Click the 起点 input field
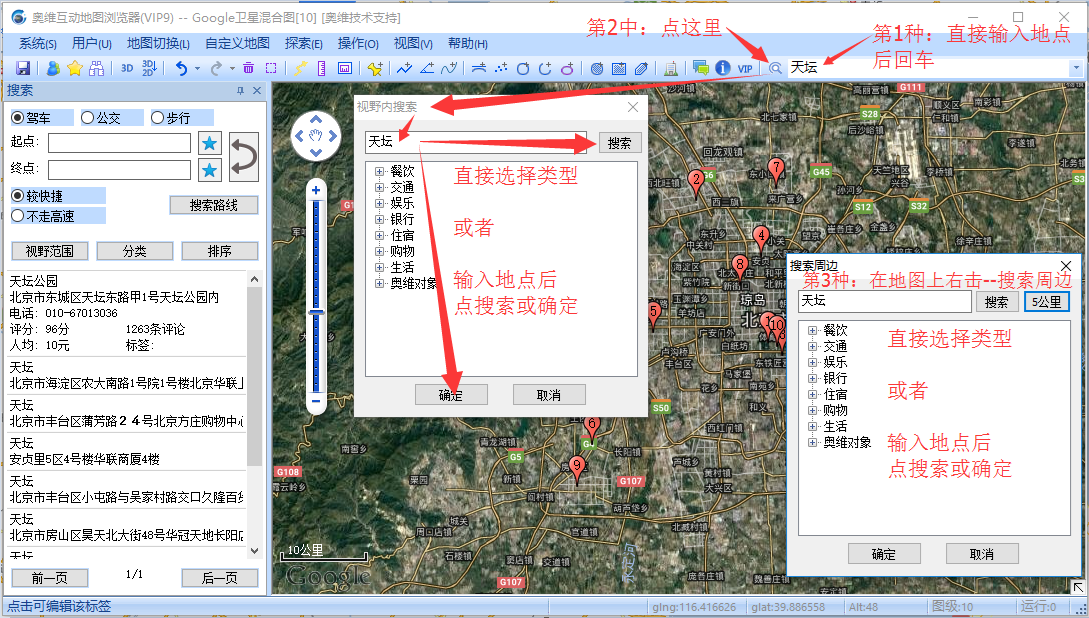The height and width of the screenshot is (618, 1089). pyautogui.click(x=119, y=143)
